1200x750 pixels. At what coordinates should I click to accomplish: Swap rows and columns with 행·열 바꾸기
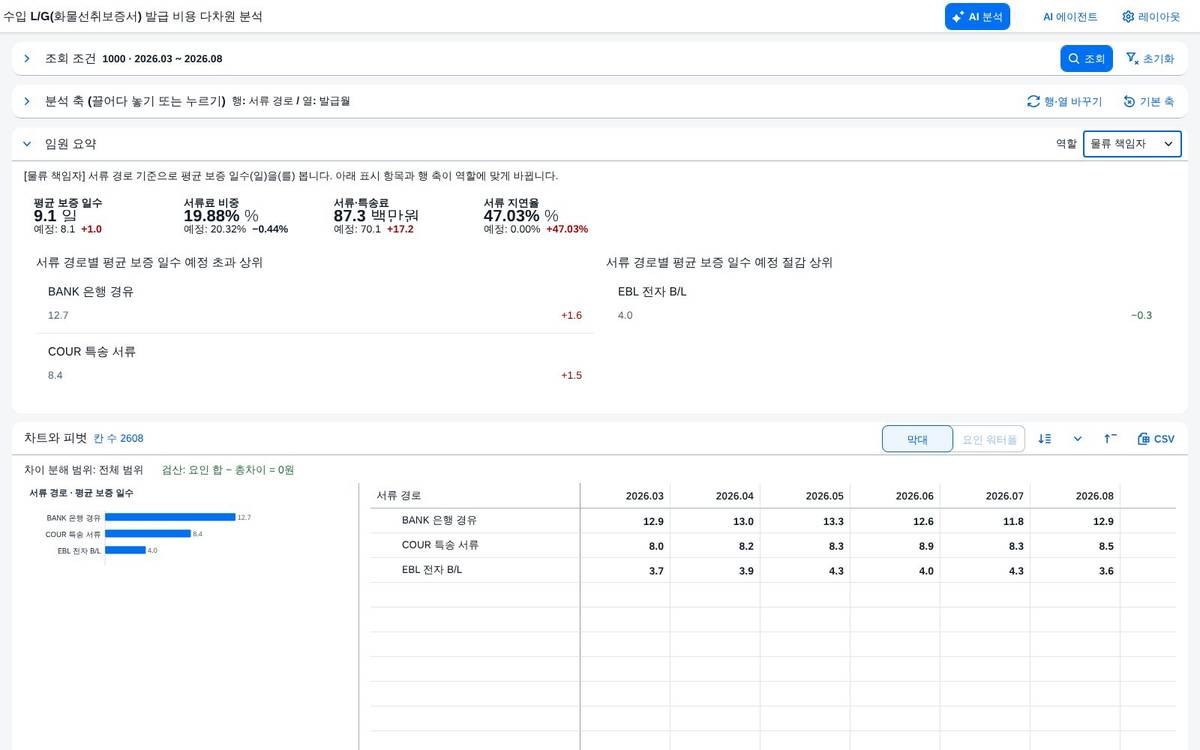point(1064,101)
